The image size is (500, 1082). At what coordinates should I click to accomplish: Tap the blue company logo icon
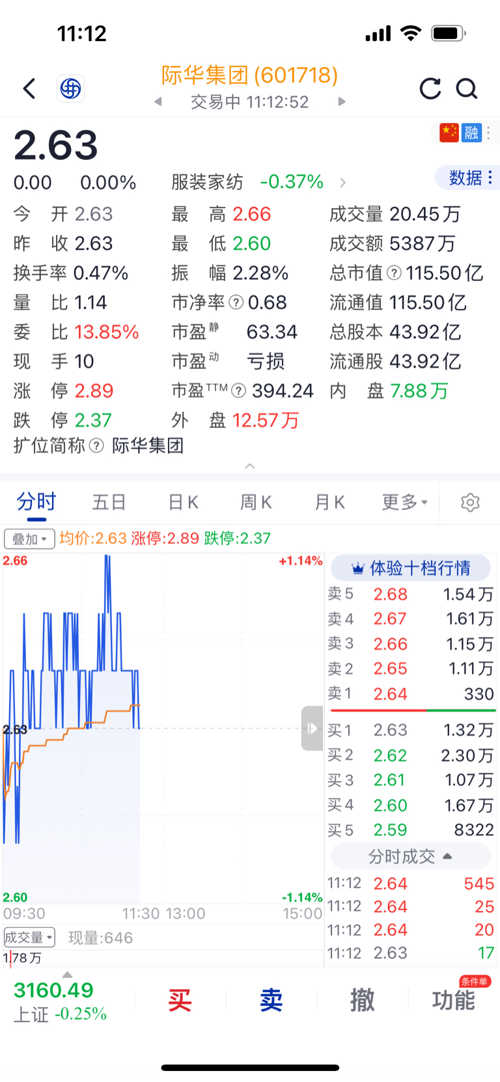pos(70,89)
